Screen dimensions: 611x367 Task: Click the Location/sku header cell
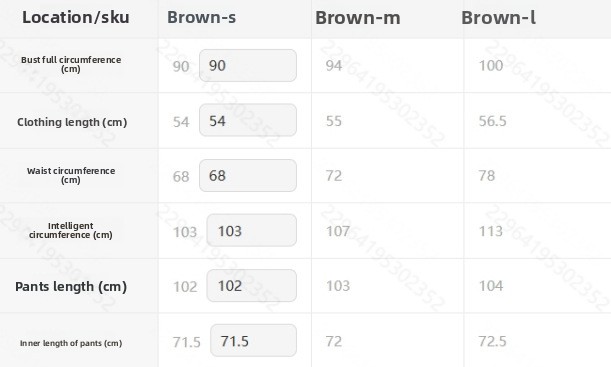click(x=76, y=18)
